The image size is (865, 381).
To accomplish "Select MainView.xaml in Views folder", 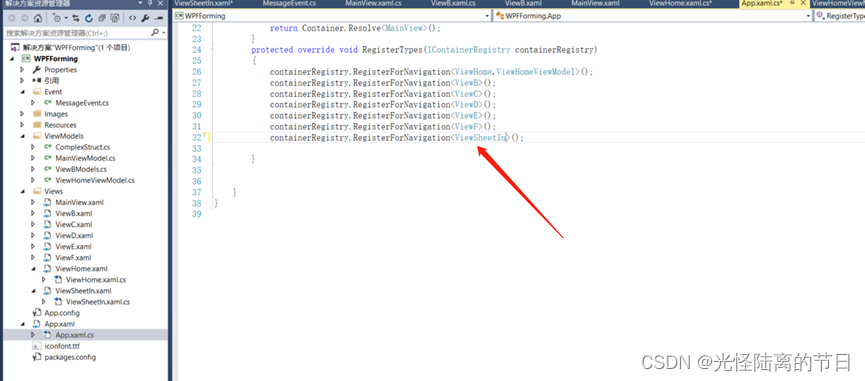I will point(79,202).
